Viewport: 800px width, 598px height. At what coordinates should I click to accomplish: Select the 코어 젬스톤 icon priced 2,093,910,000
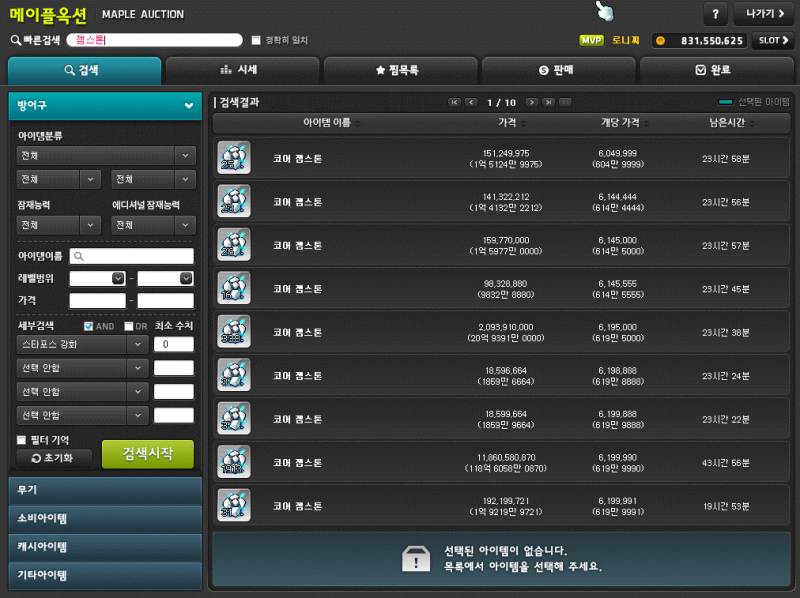pos(234,331)
